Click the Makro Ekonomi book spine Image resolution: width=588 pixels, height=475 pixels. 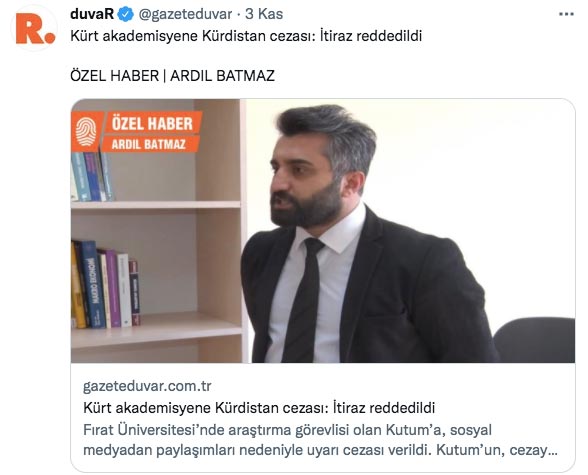click(x=92, y=284)
